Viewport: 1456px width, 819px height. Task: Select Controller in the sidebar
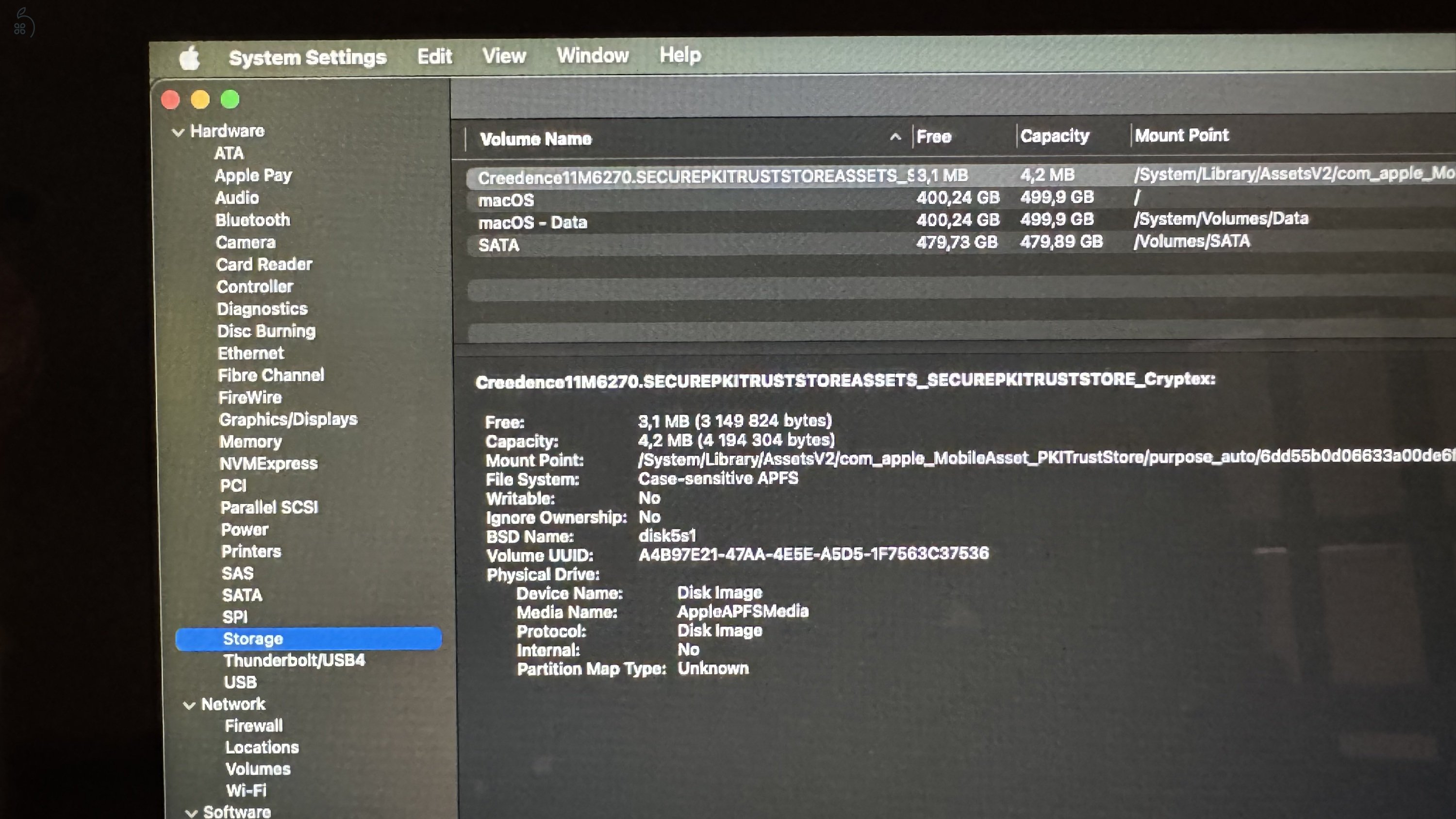point(255,286)
